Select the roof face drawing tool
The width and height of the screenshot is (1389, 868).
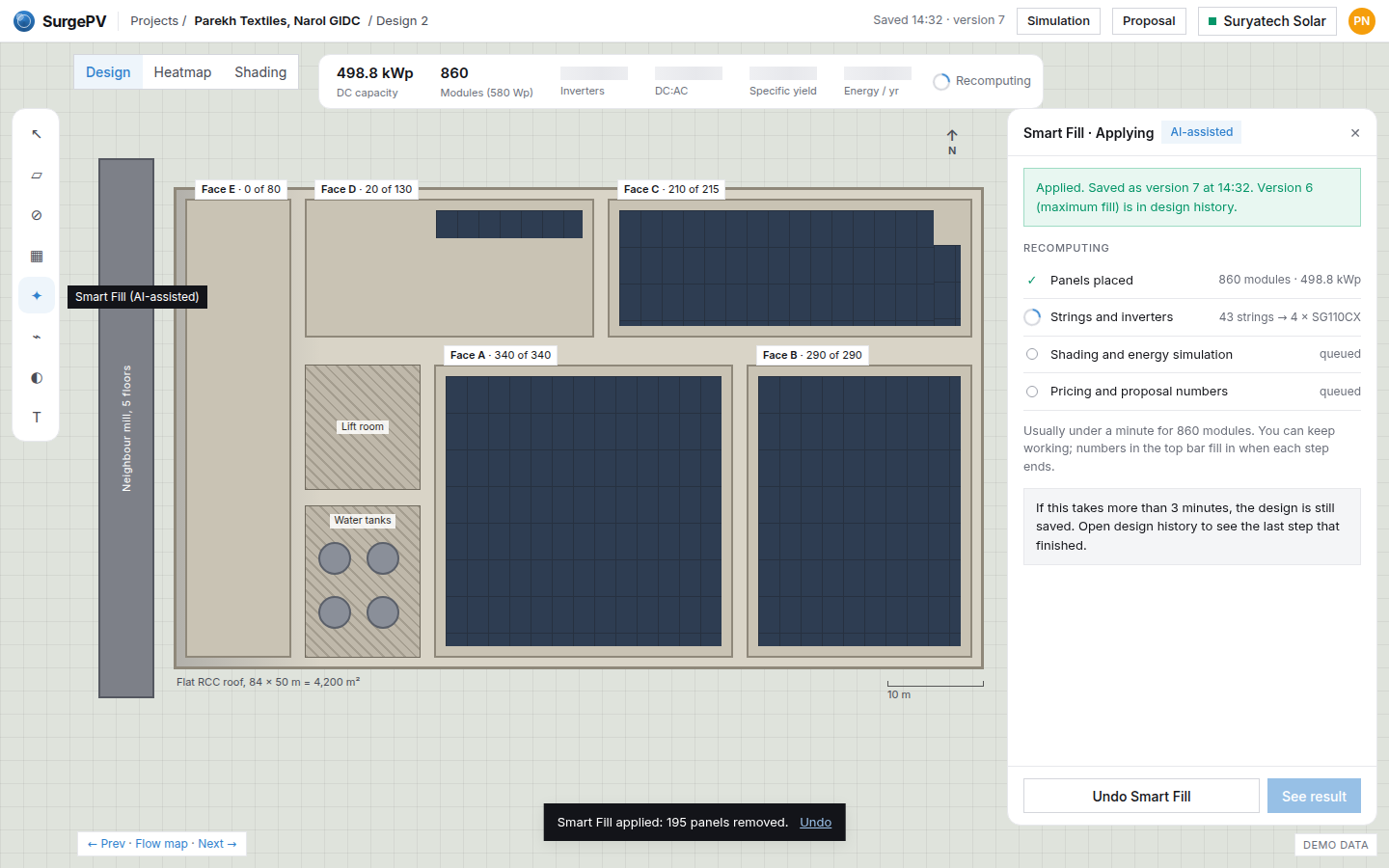(x=37, y=175)
